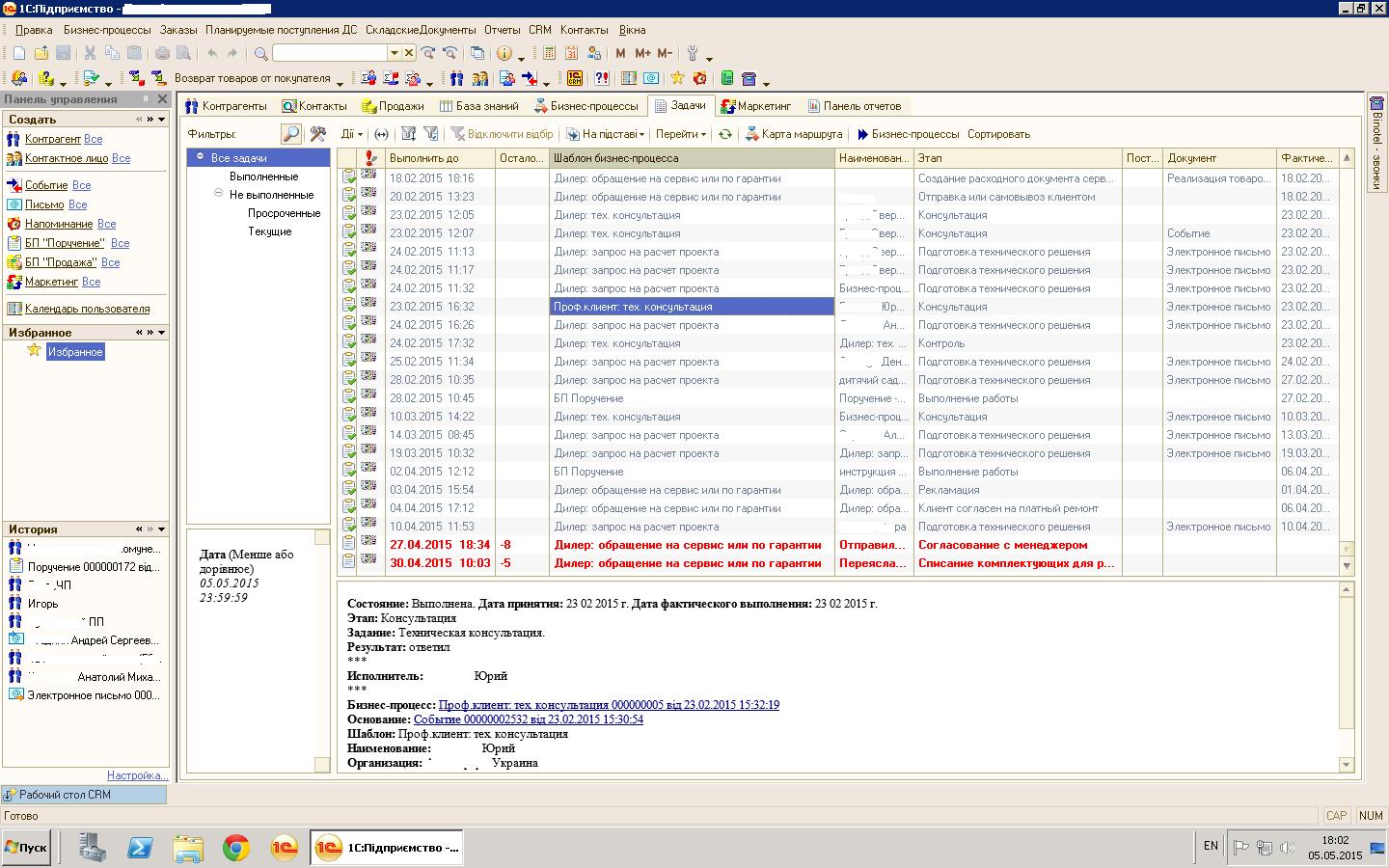Open the calendar icon in the toolbar
Screen dimensions: 1389x868
click(571, 54)
